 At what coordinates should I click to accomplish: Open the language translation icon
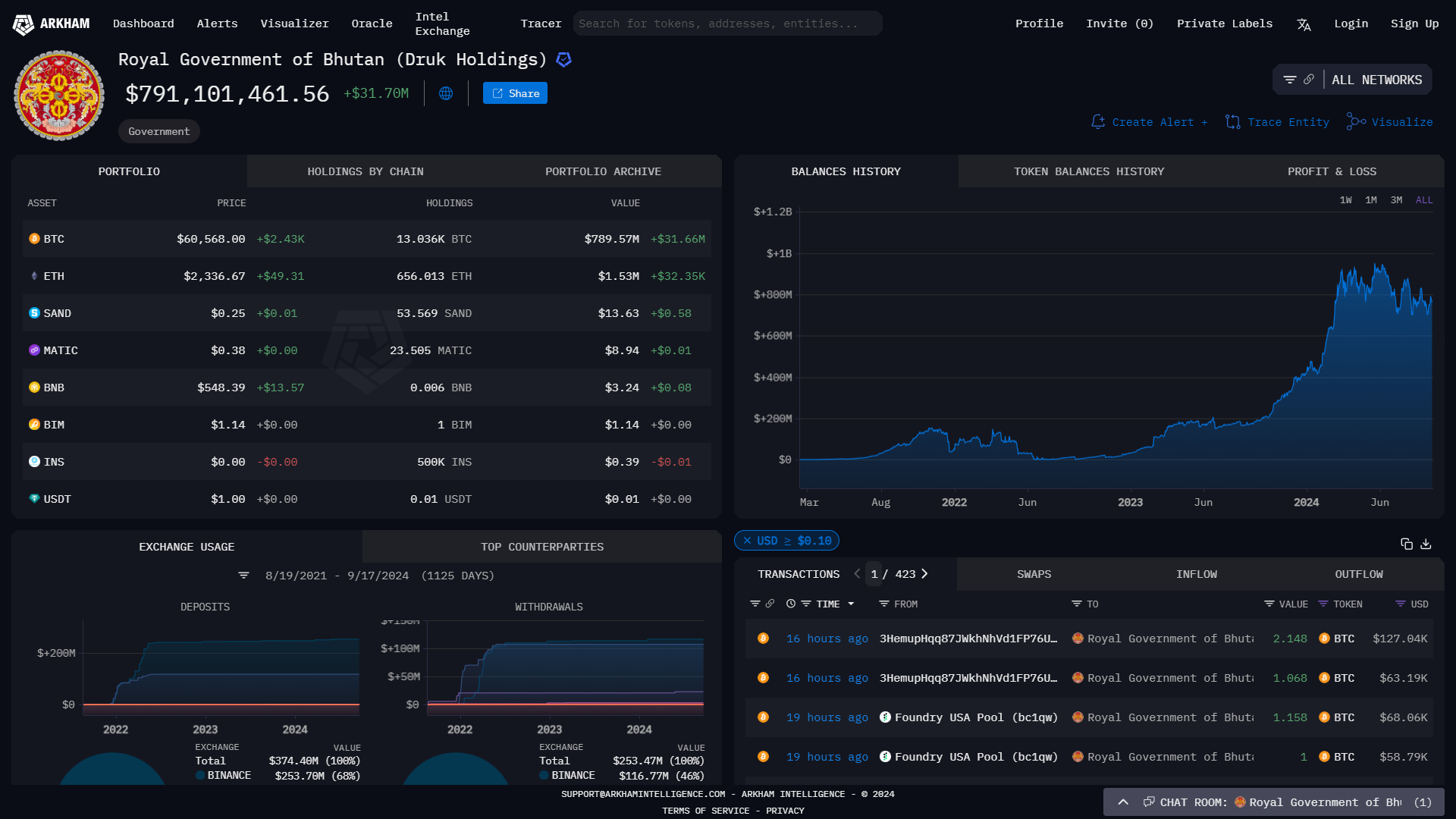(x=1304, y=24)
